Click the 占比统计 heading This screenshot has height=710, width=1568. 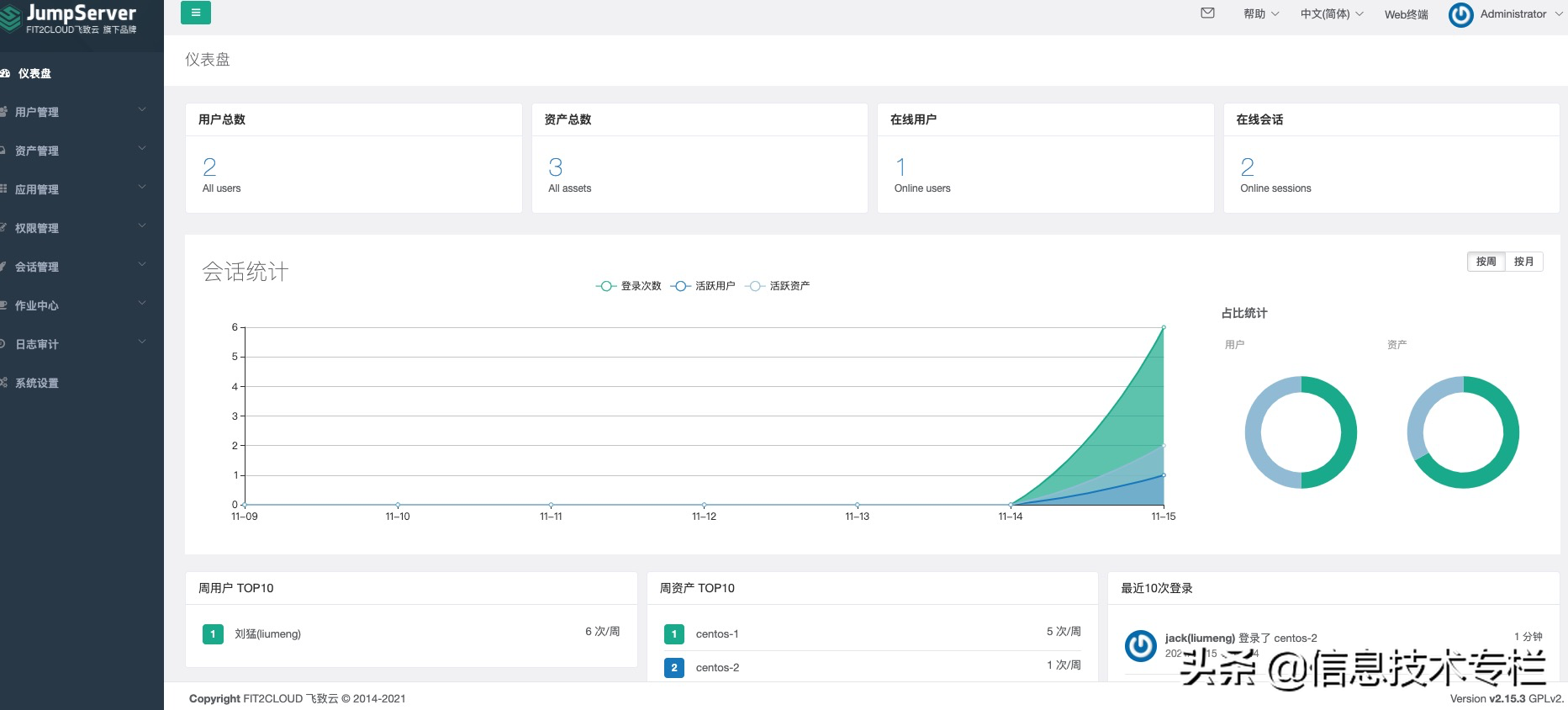[x=1243, y=313]
